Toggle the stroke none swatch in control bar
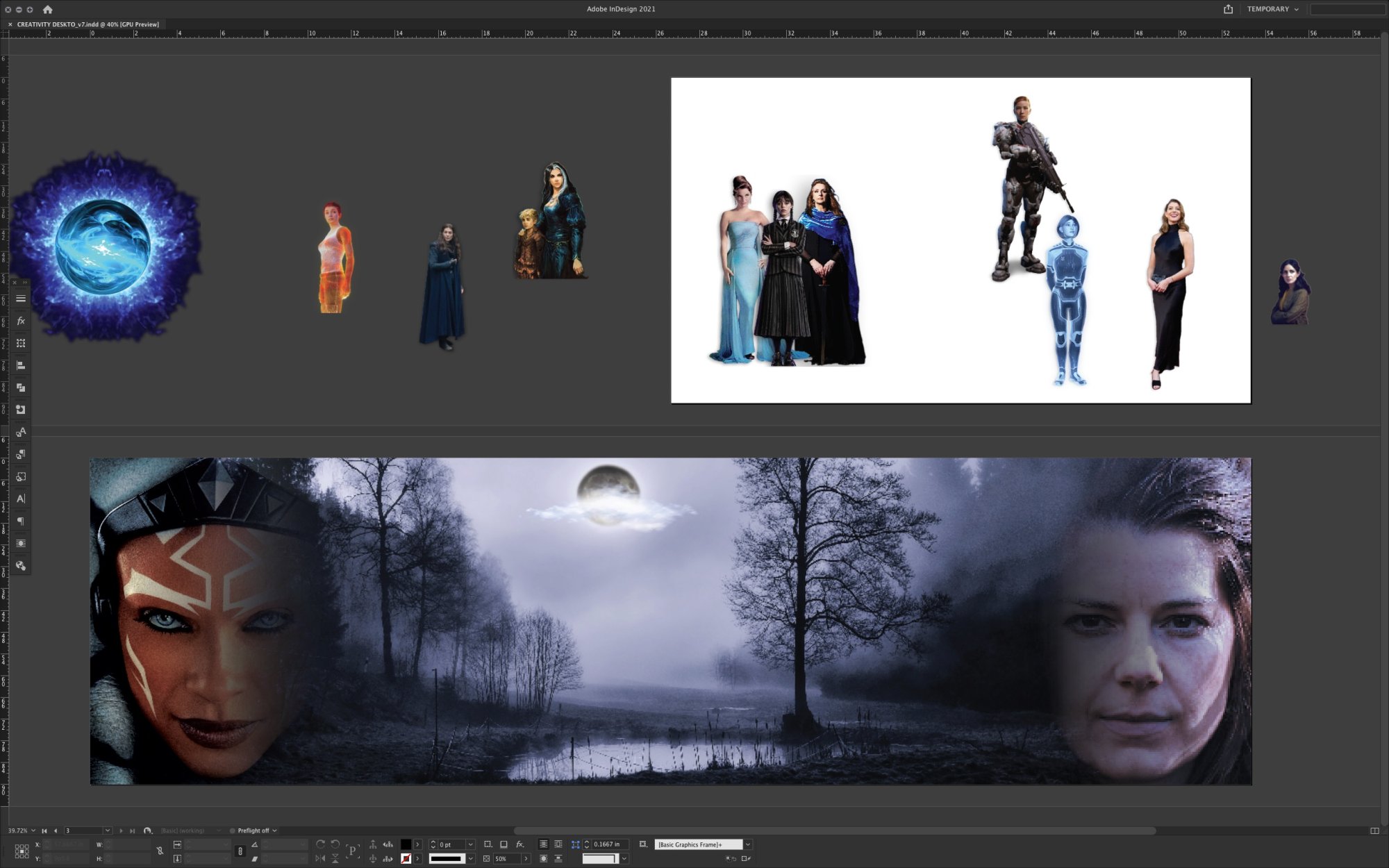1389x868 pixels. pos(406,859)
